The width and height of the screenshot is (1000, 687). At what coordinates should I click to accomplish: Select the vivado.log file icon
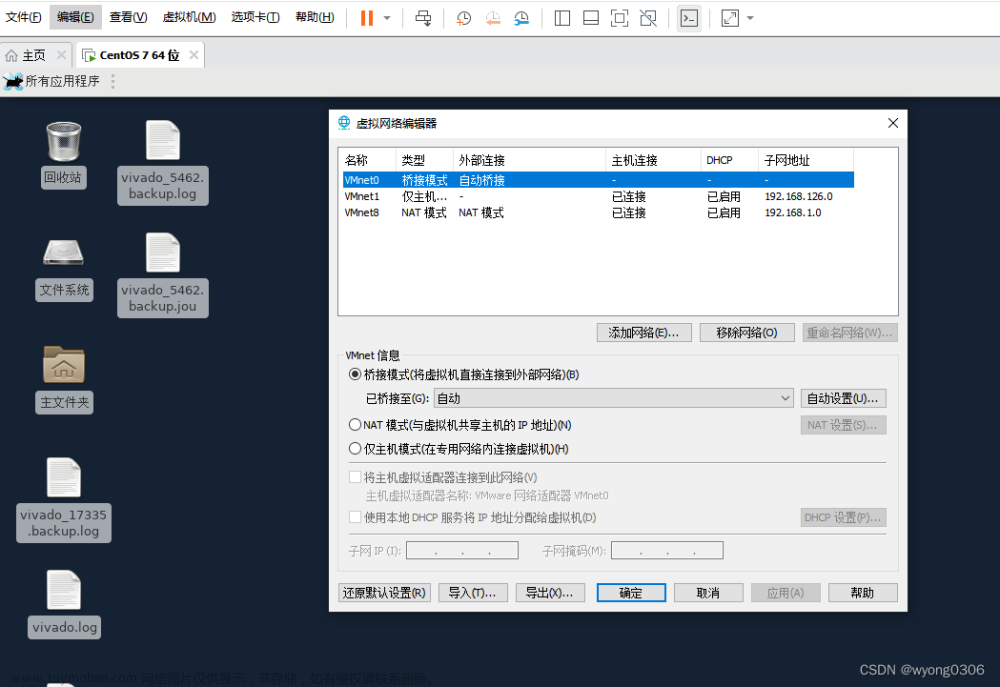coord(64,603)
